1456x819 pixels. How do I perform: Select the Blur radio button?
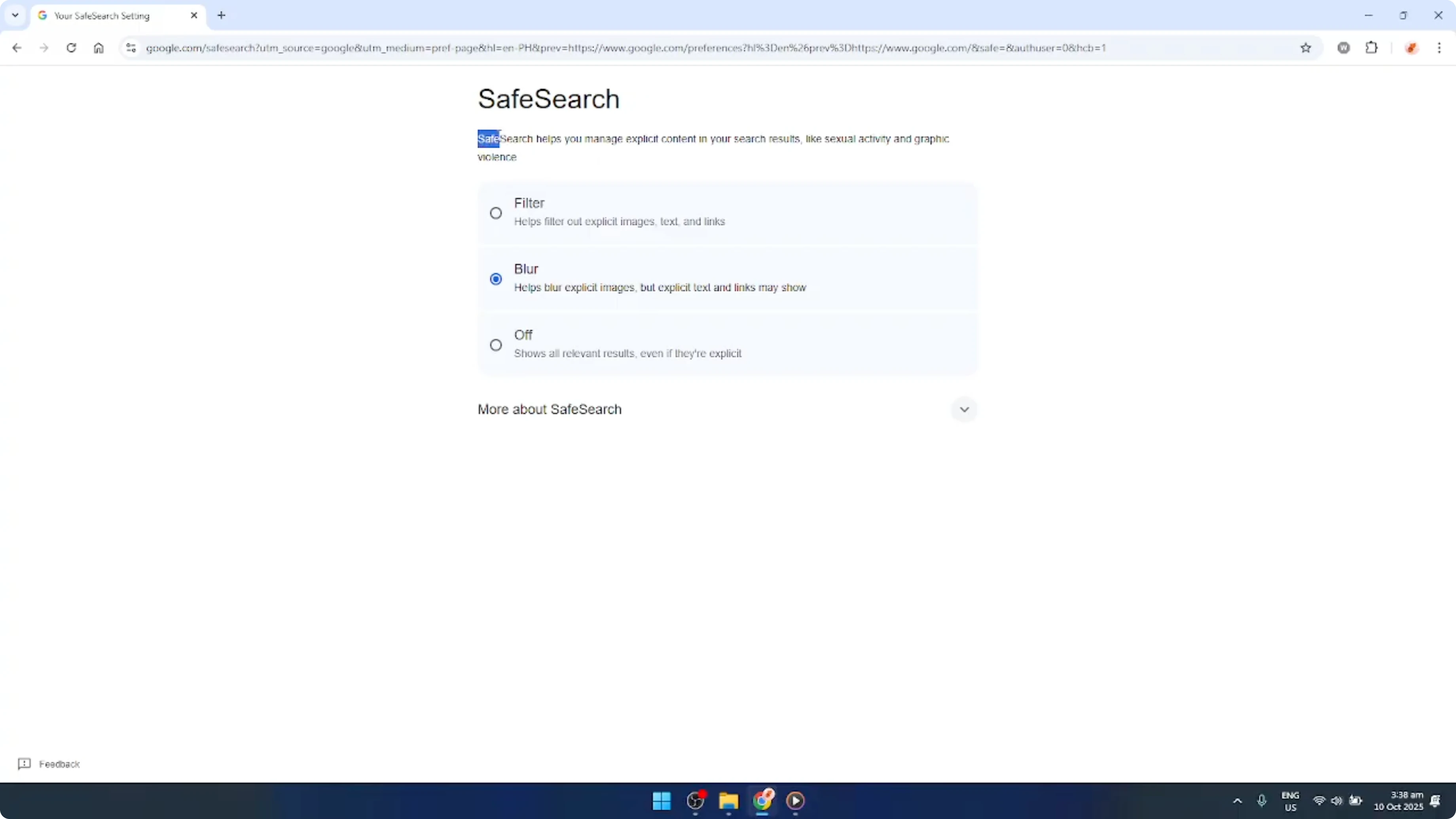point(496,279)
